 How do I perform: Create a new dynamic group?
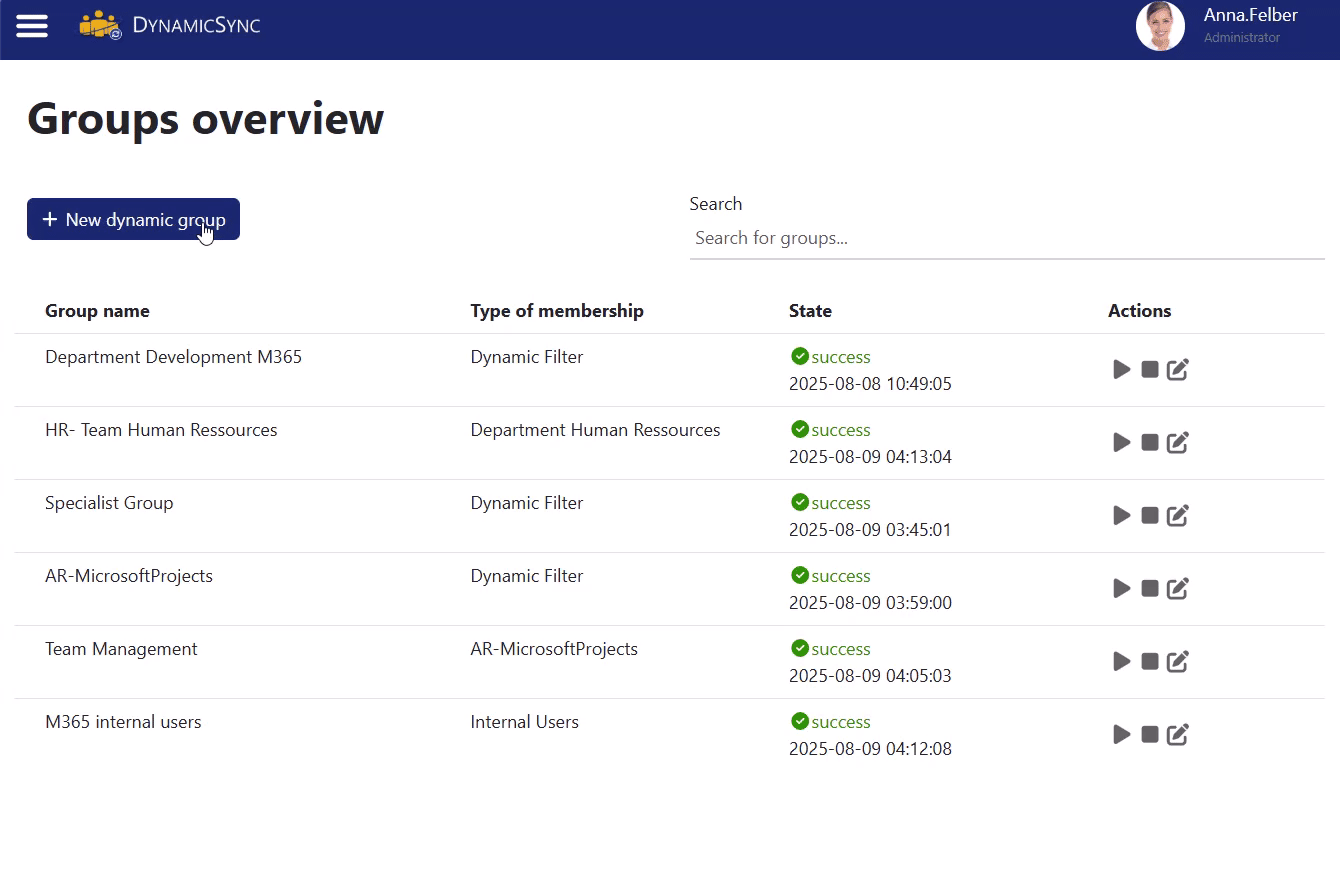click(x=133, y=219)
